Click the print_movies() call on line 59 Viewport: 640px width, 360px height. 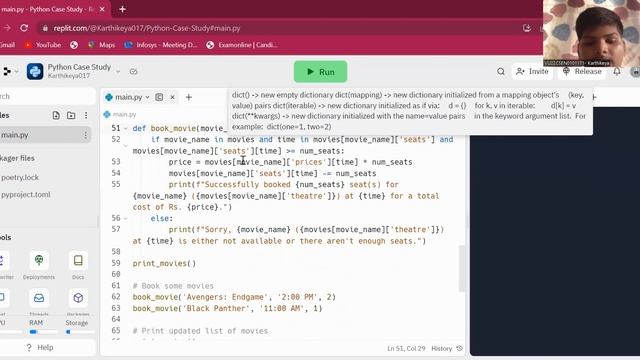tap(164, 264)
